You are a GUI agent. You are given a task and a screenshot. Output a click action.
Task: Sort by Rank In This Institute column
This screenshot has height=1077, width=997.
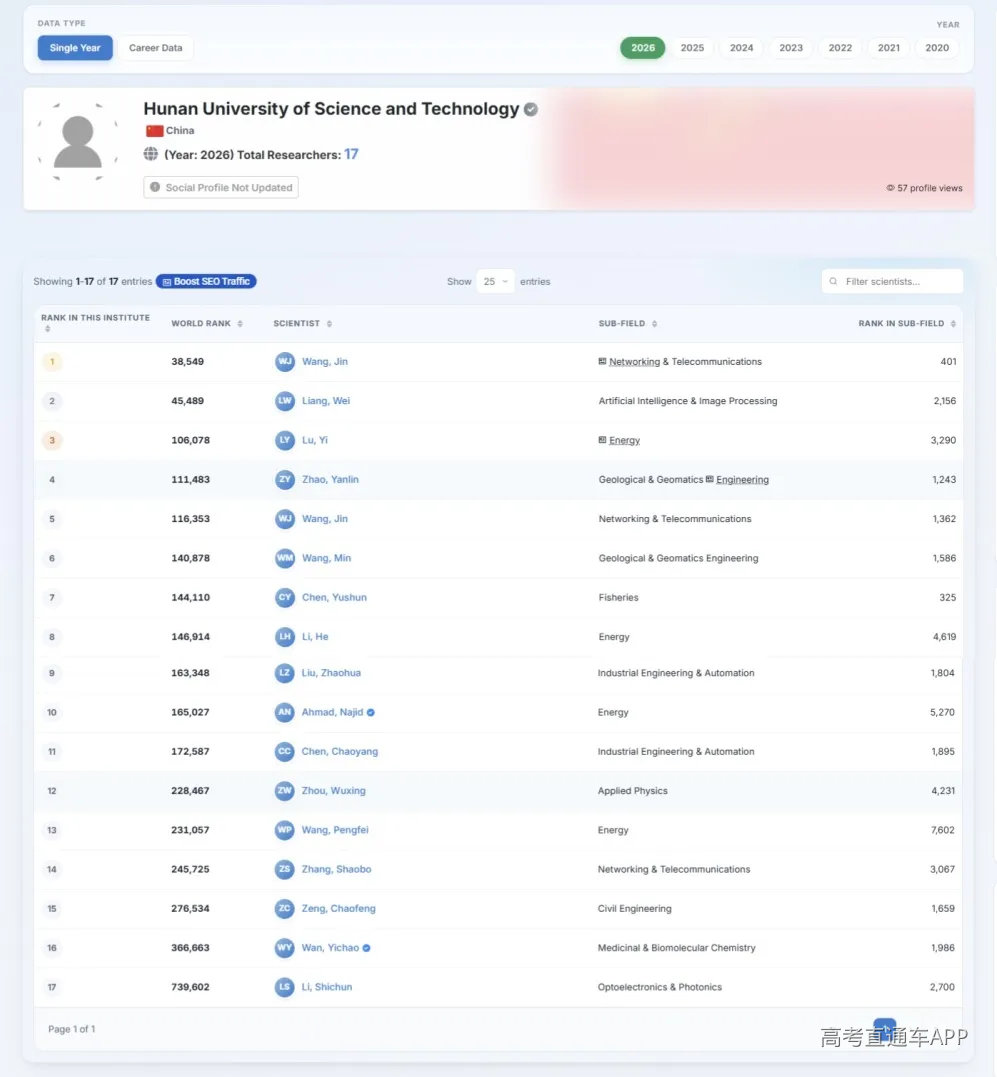point(95,323)
